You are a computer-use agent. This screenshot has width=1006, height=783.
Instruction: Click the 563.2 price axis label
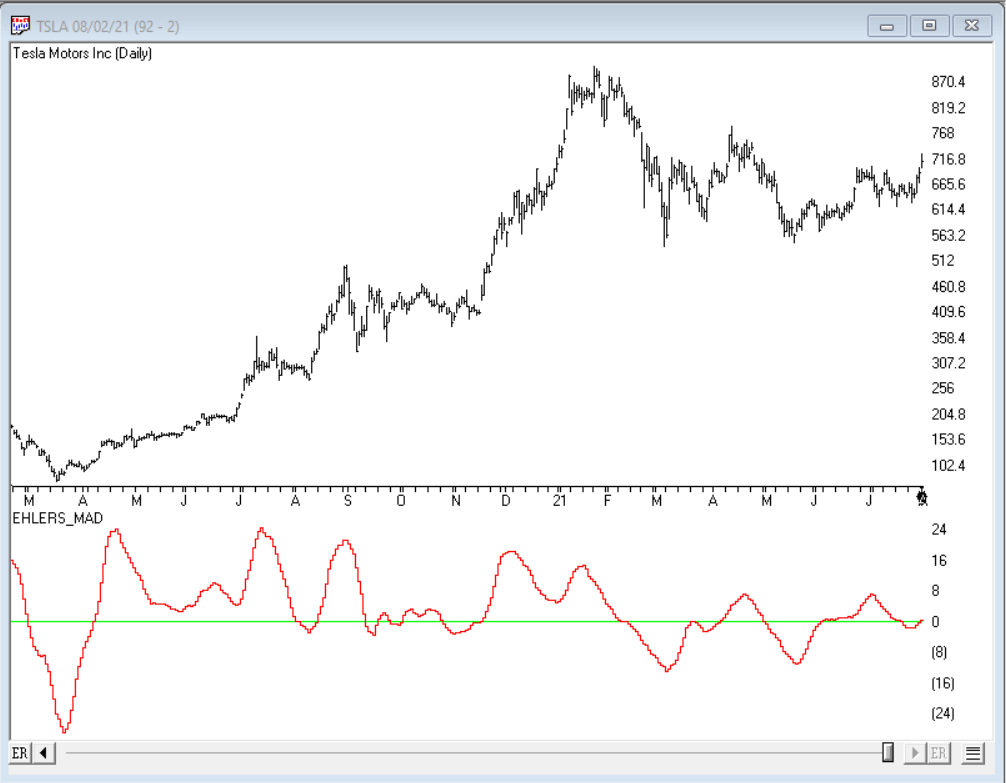pyautogui.click(x=948, y=235)
